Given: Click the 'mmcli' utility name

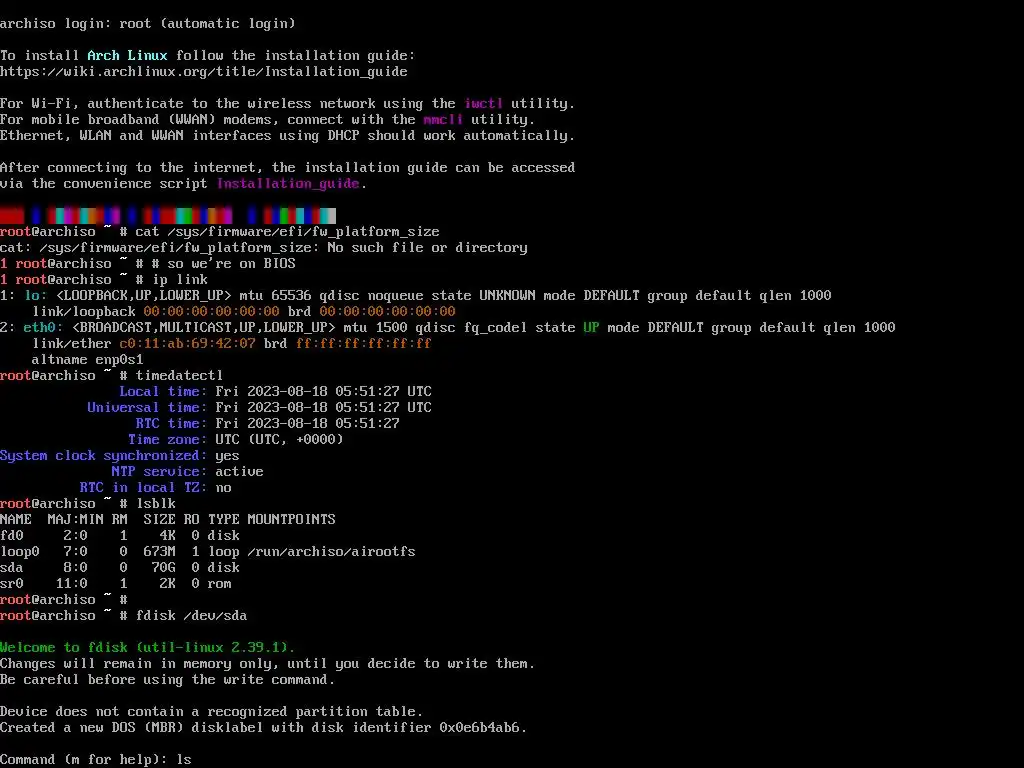Looking at the screenshot, I should (443, 120).
